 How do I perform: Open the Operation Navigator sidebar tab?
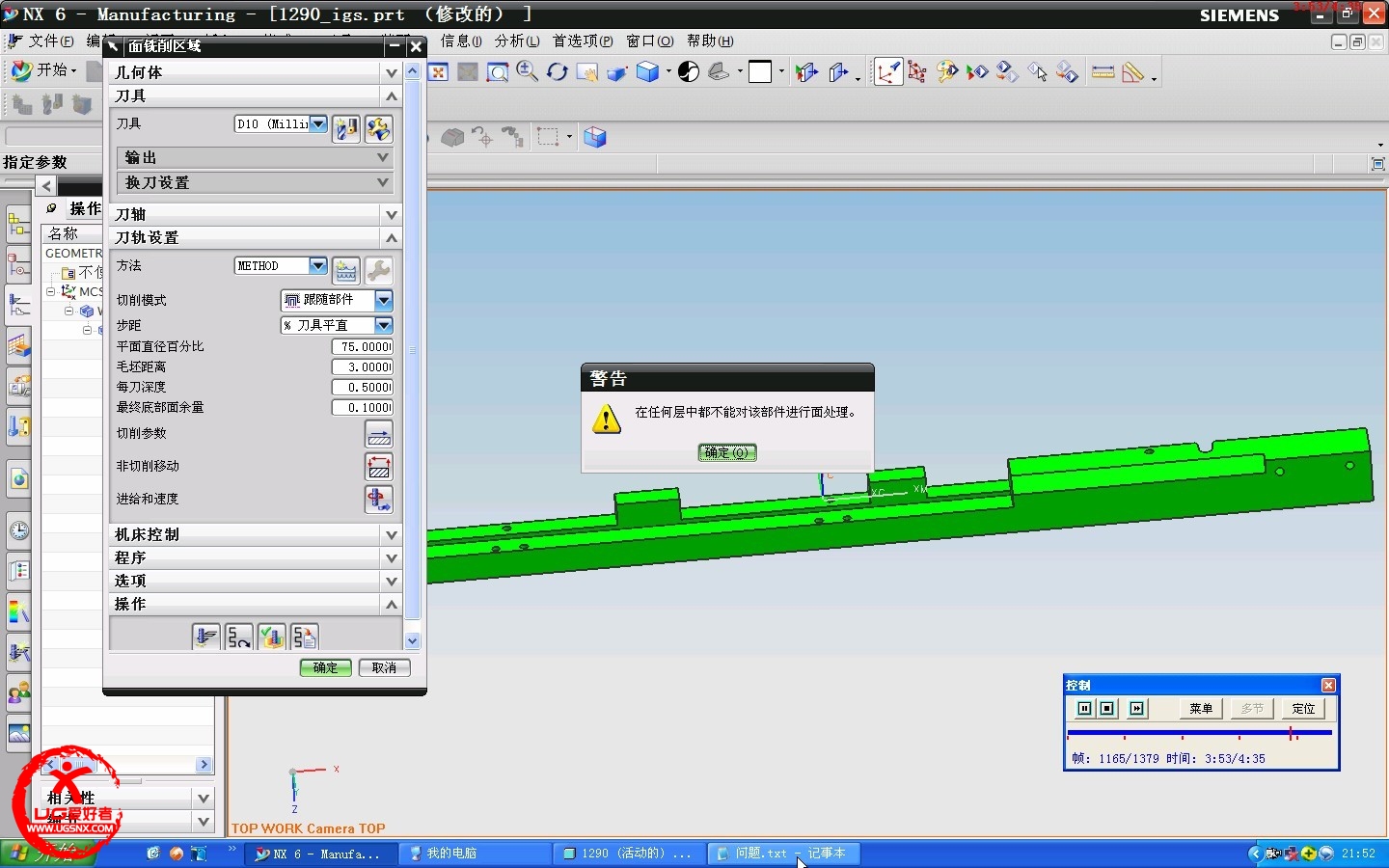point(18,307)
